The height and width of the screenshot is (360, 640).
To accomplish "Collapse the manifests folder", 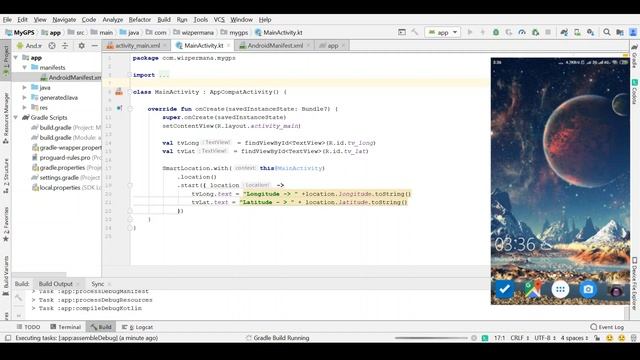I will click(x=24, y=67).
